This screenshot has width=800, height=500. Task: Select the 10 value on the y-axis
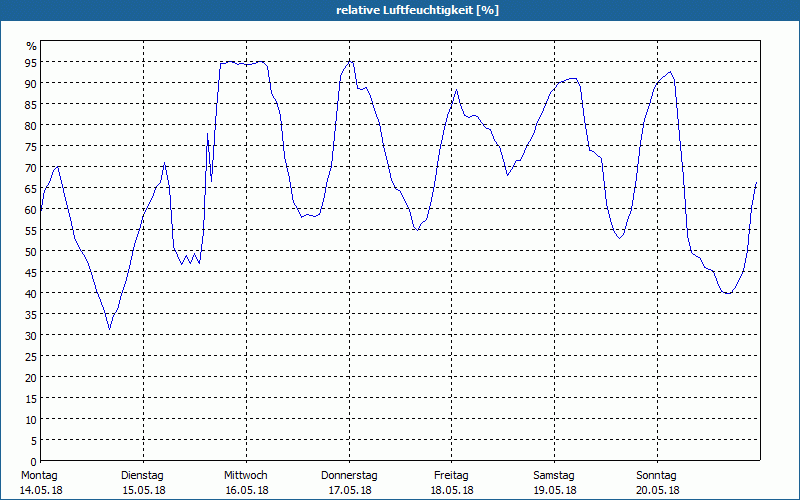(x=31, y=420)
